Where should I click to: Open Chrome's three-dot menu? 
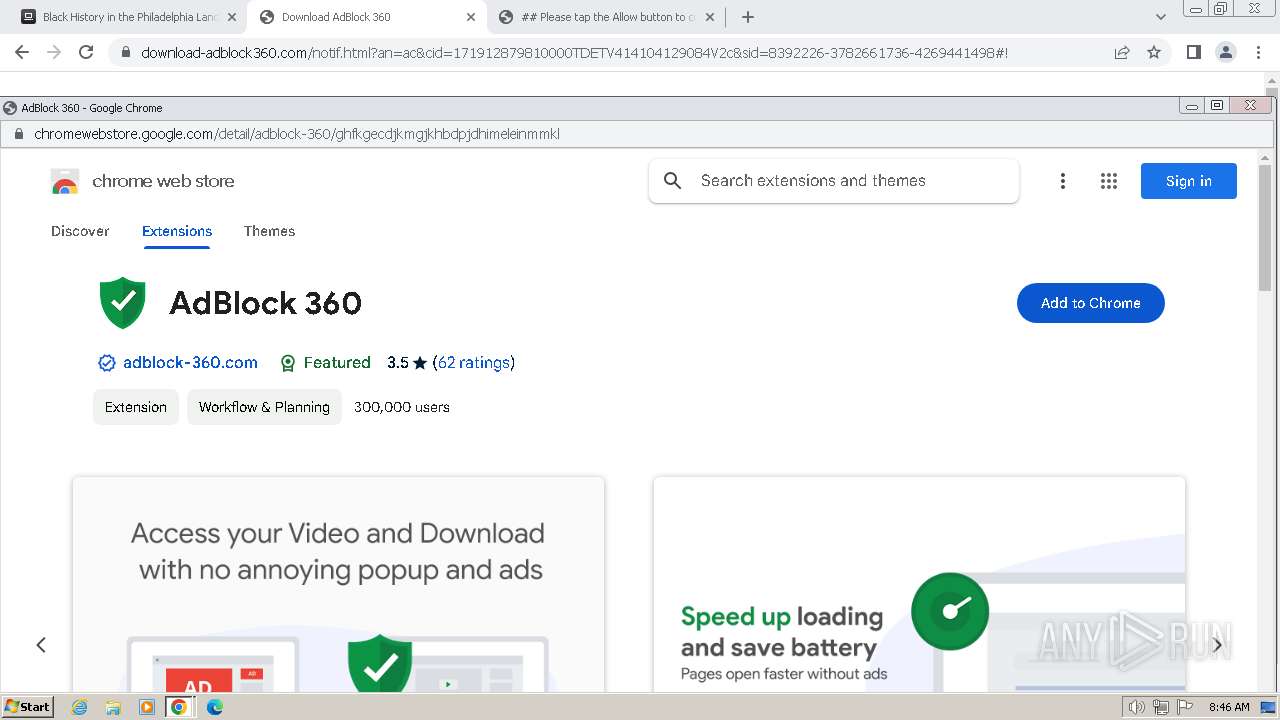(1259, 52)
